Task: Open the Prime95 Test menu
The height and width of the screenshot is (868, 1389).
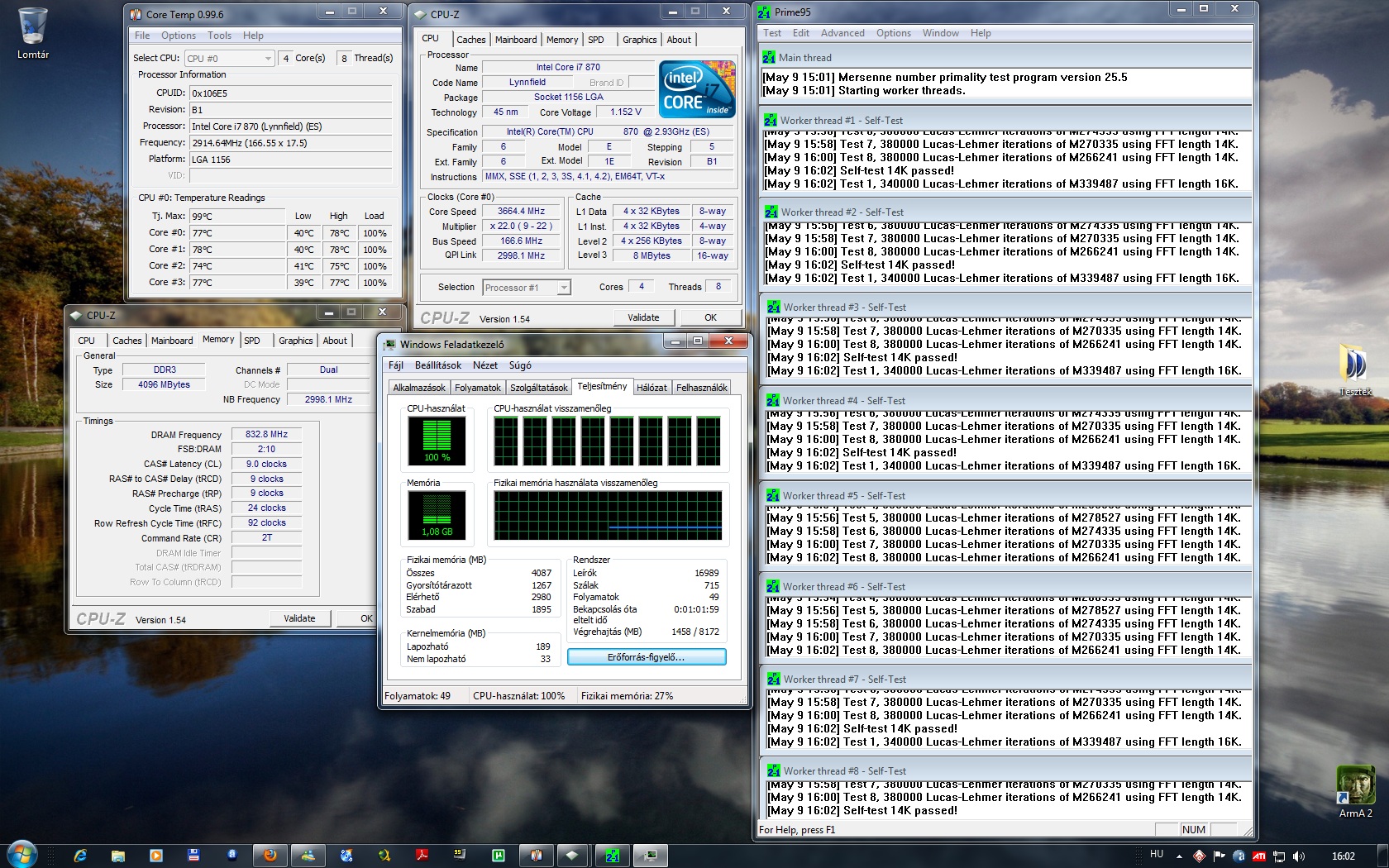Action: coord(772,33)
